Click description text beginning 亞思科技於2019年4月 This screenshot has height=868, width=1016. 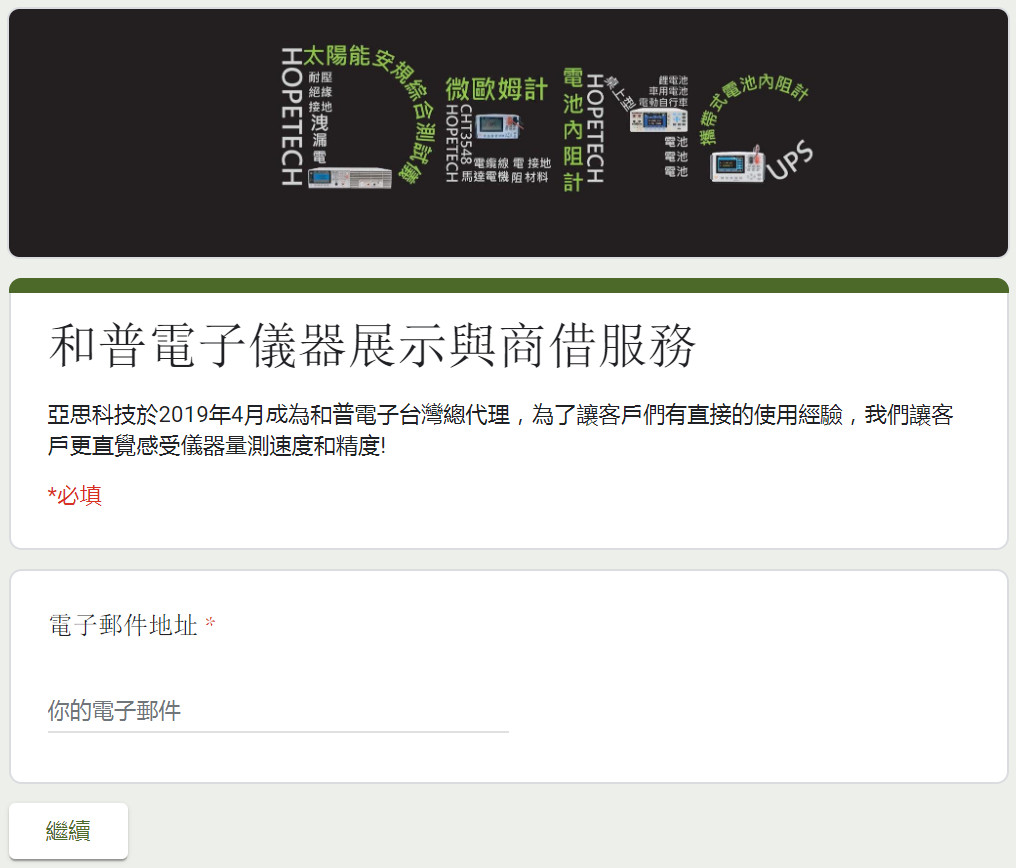[500, 430]
